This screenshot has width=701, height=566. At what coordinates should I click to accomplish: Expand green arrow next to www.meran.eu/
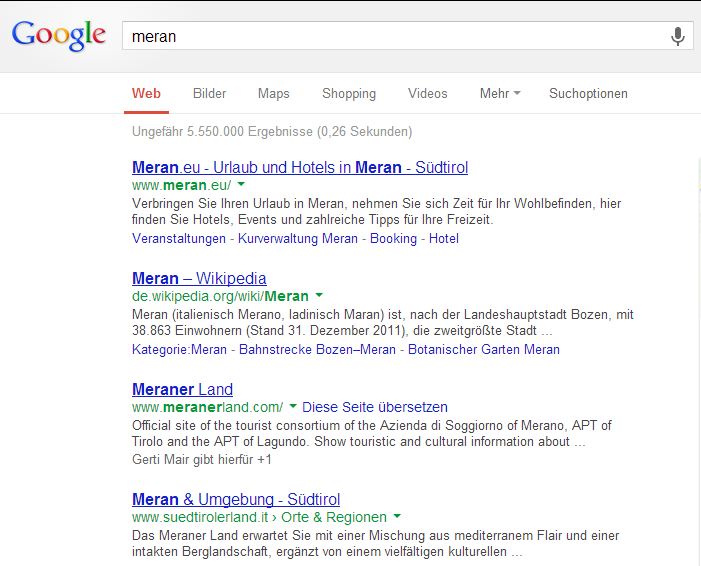tap(241, 184)
